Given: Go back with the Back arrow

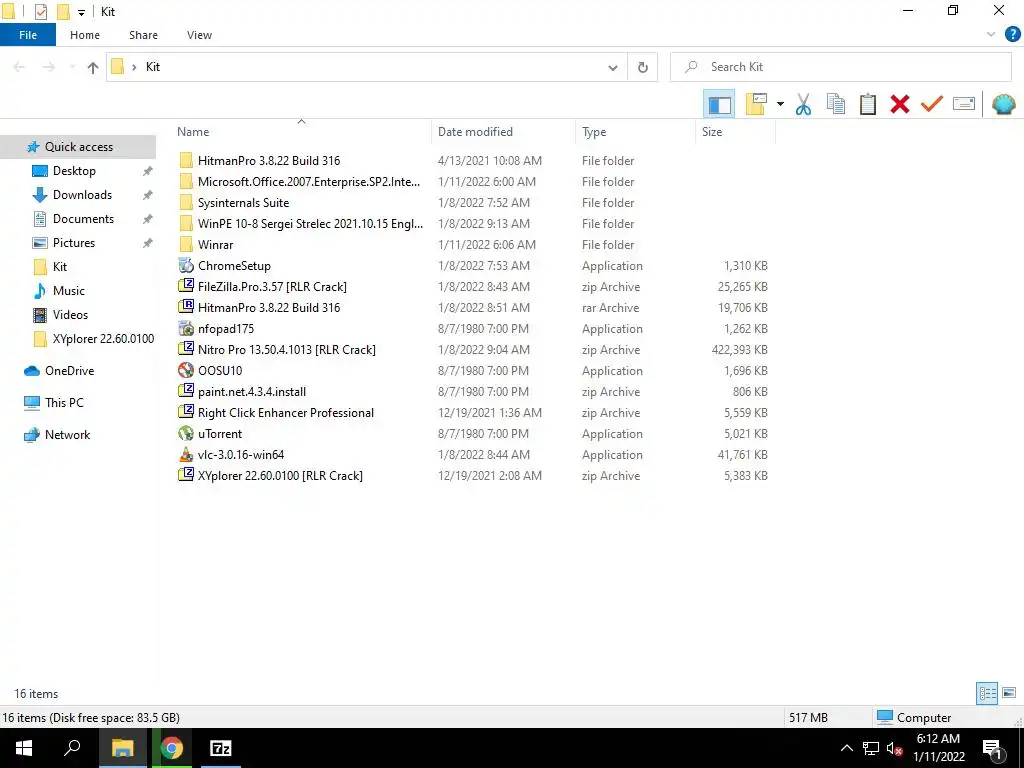Looking at the screenshot, I should coord(20,67).
